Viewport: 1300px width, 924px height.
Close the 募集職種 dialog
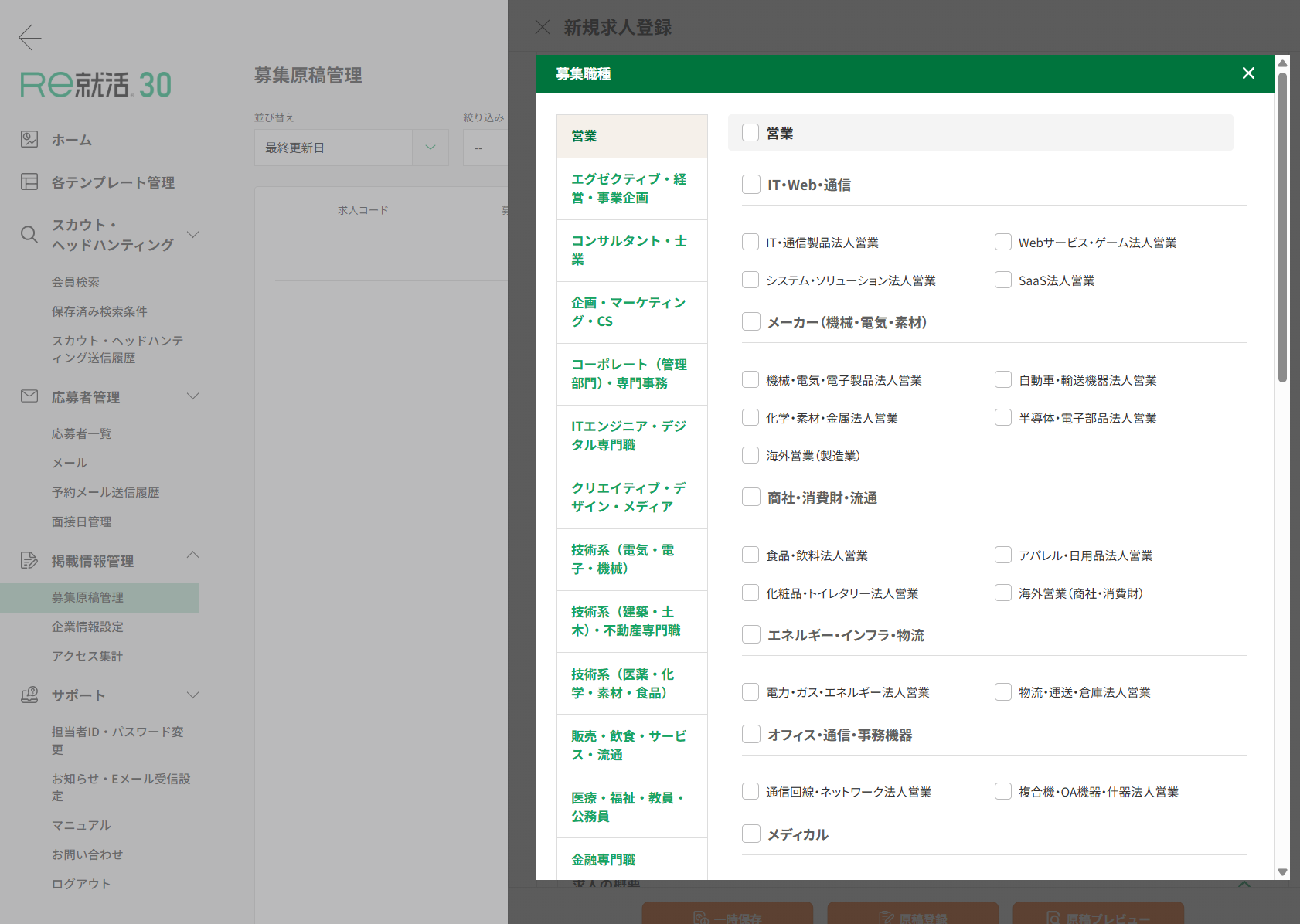tap(1248, 73)
